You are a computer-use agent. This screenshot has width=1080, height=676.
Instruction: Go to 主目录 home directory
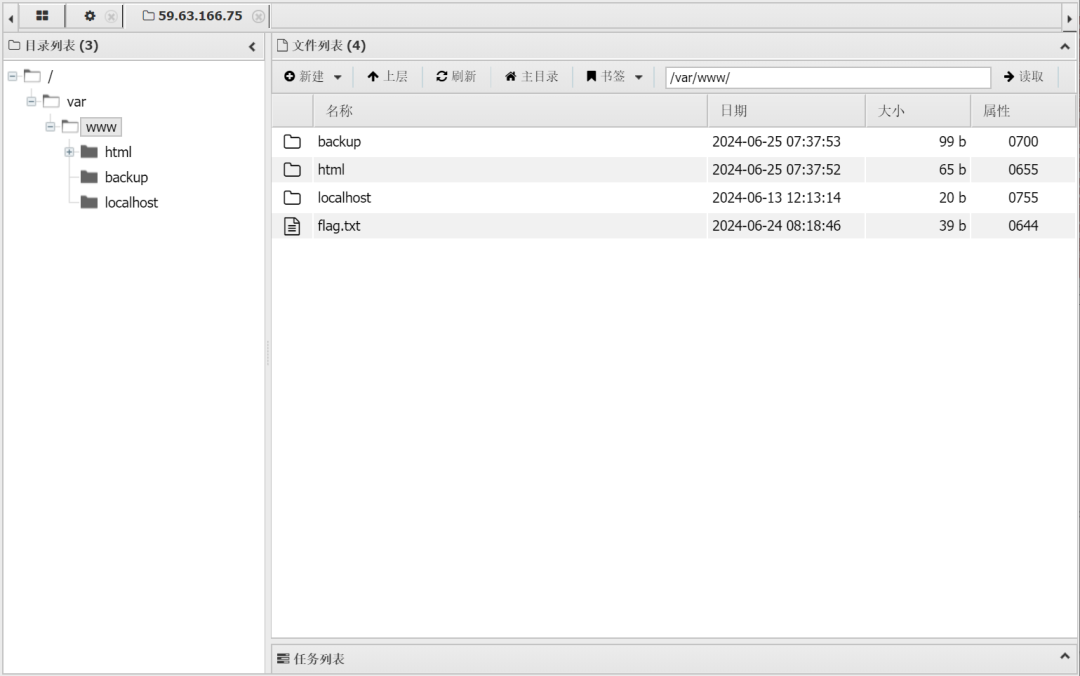(531, 76)
